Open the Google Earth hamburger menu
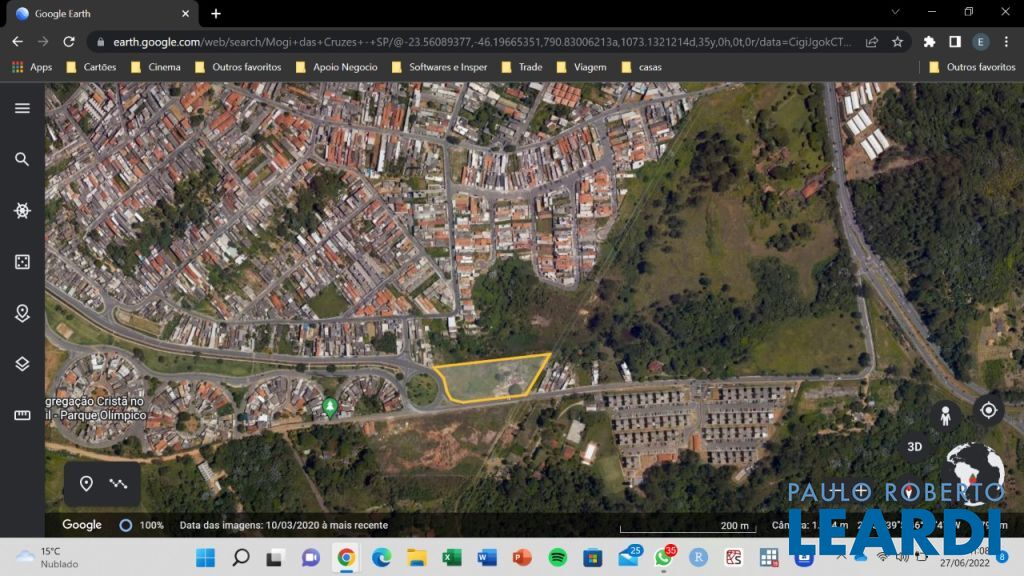Screen dimensions: 1024x576 tap(22, 108)
